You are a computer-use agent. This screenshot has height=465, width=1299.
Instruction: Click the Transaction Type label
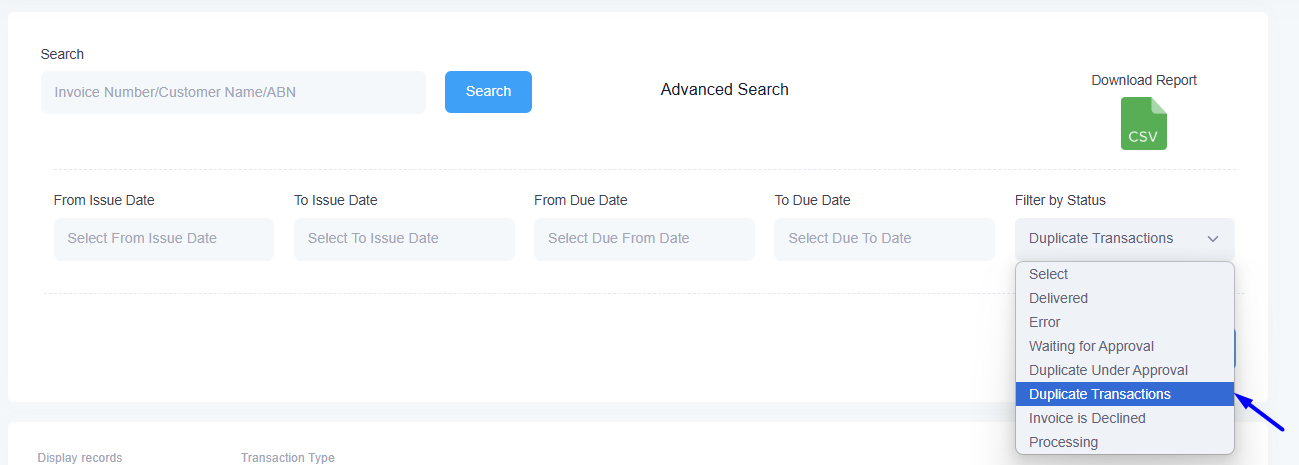287,458
